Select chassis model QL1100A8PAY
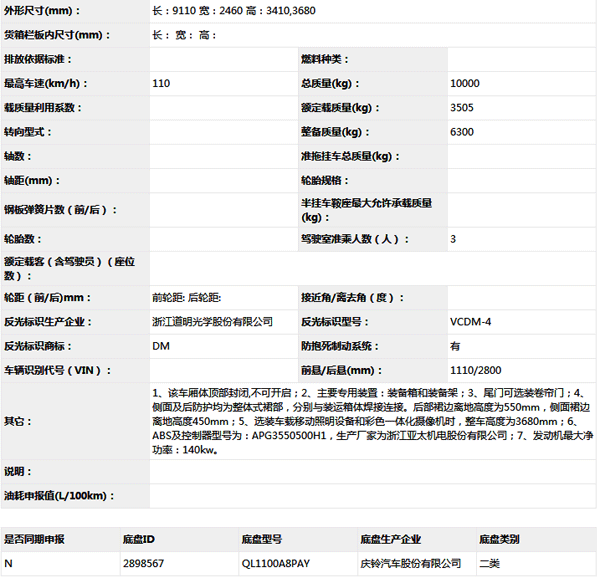Viewport: 600px width, 578px height. coord(276,564)
